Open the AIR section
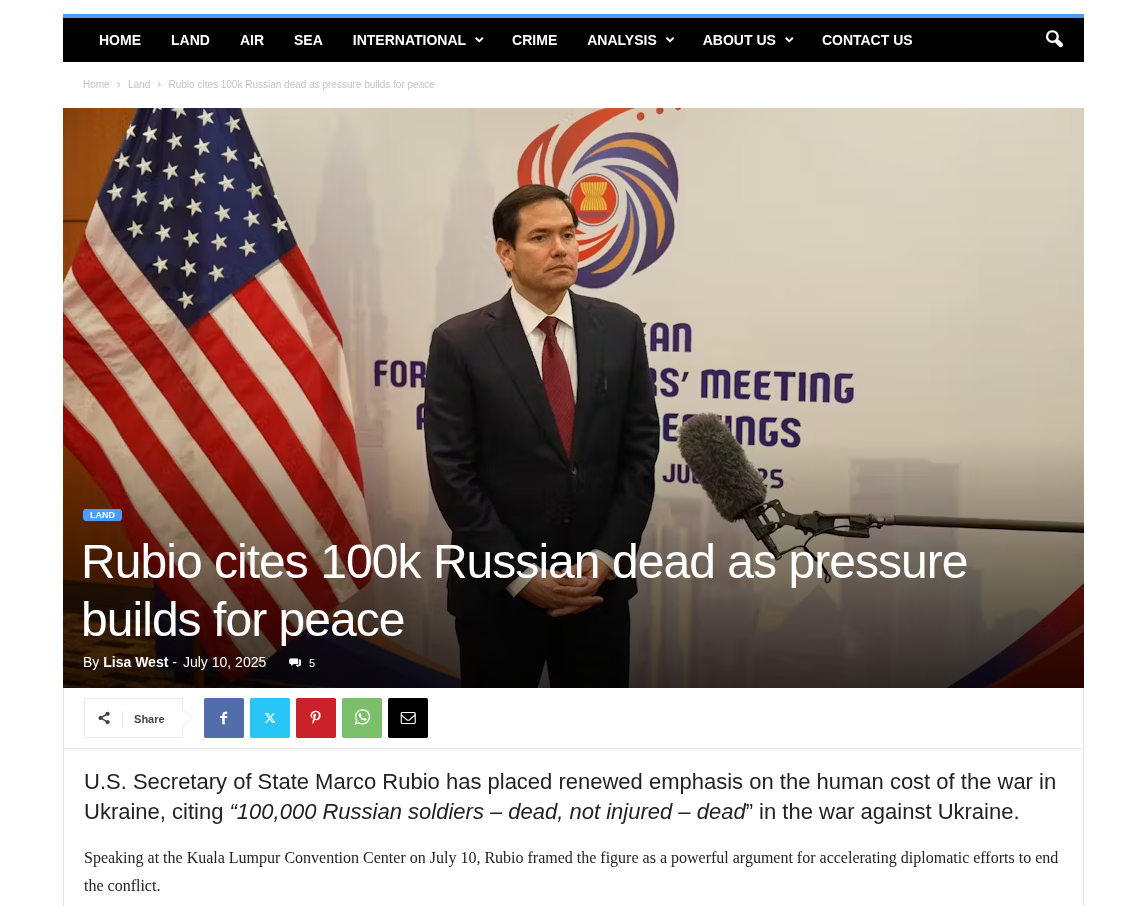 (251, 40)
